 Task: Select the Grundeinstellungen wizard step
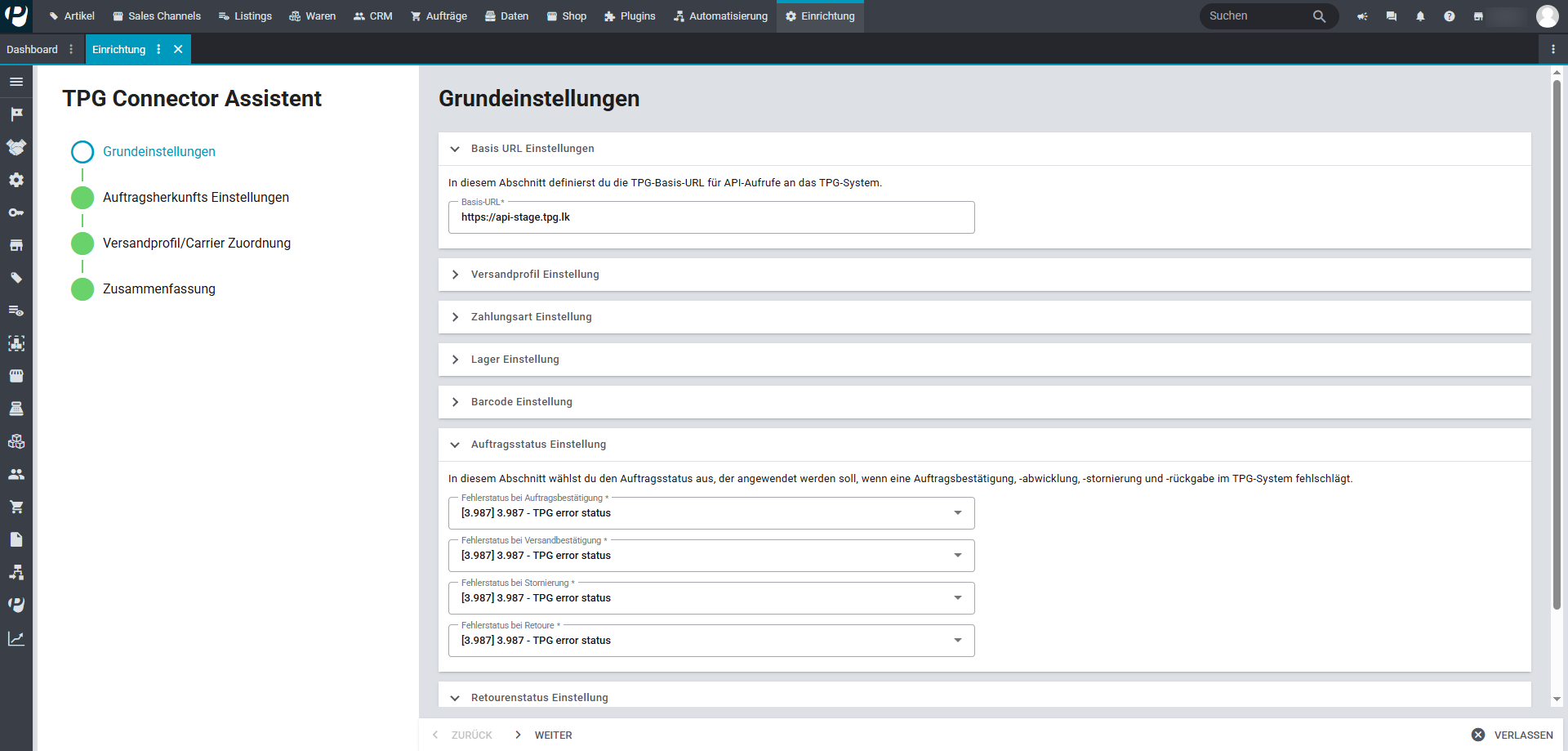[x=159, y=152]
